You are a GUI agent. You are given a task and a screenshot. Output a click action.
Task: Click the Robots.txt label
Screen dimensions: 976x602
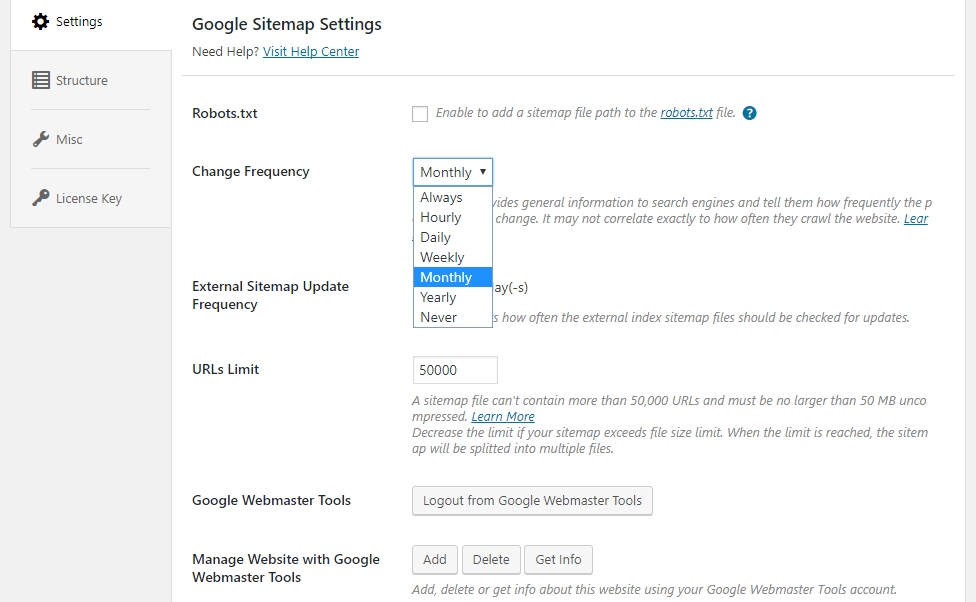pos(225,113)
